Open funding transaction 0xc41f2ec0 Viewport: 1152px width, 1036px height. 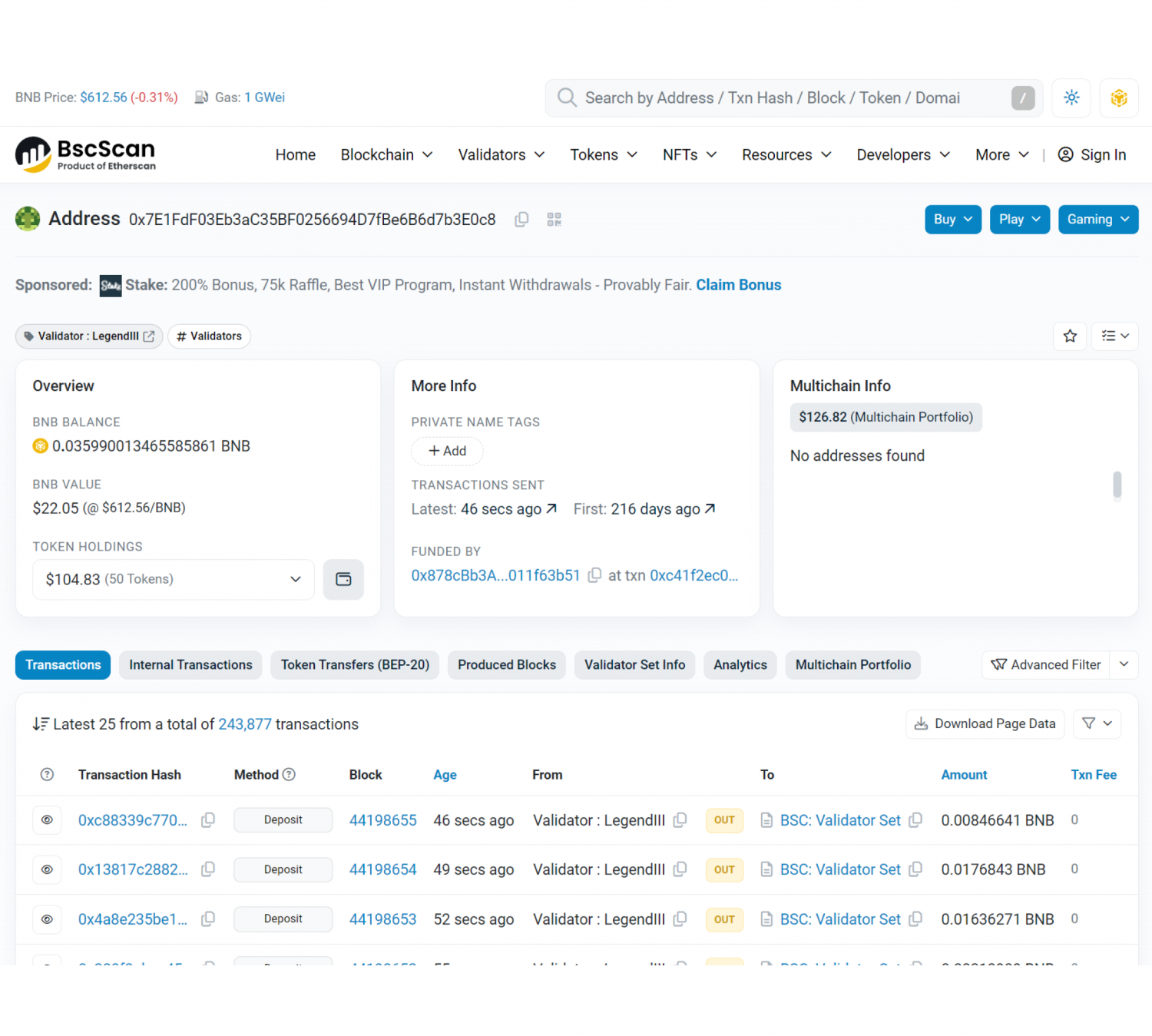point(694,575)
